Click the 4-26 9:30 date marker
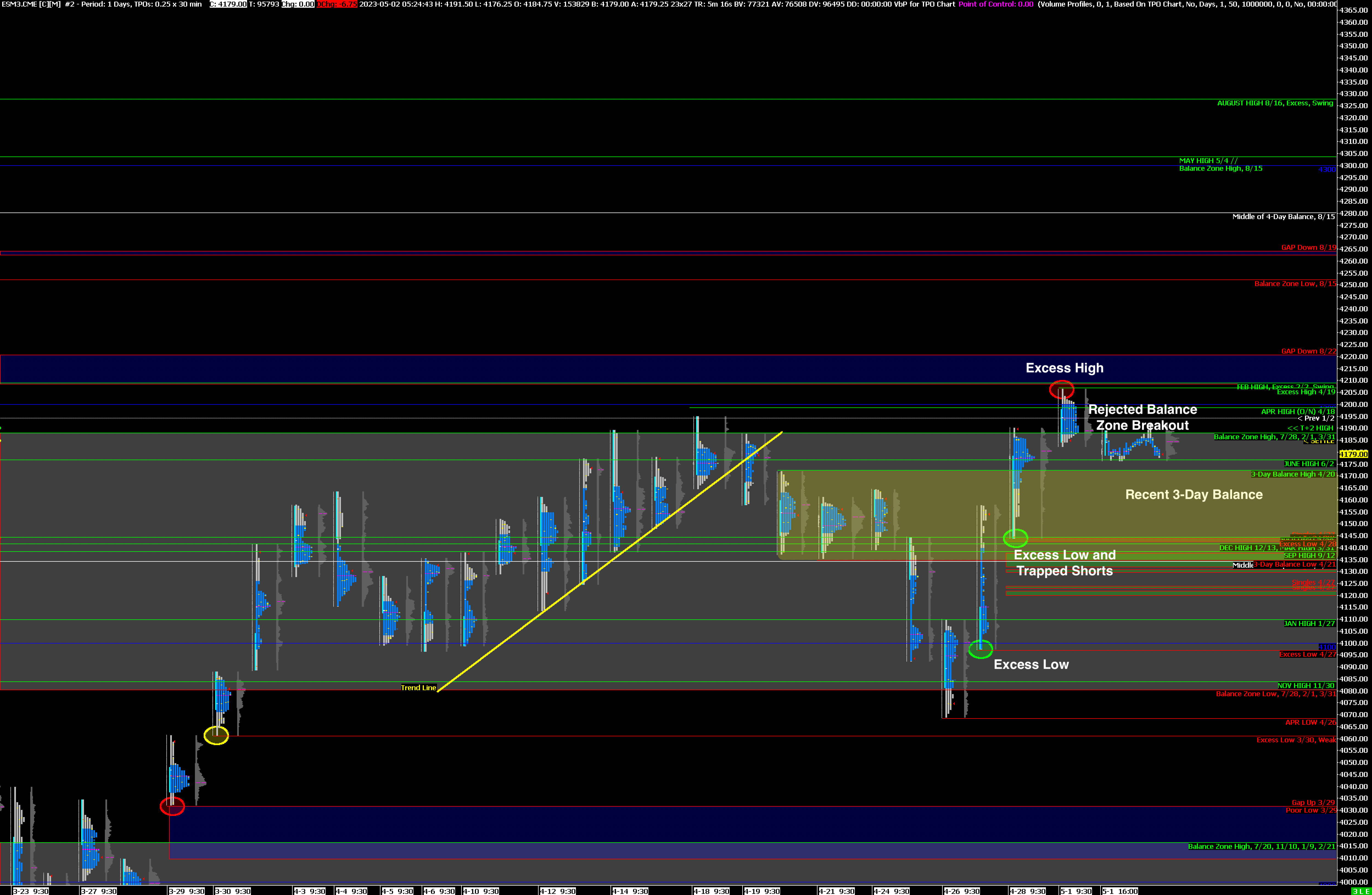Image resolution: width=1372 pixels, height=895 pixels. click(962, 891)
